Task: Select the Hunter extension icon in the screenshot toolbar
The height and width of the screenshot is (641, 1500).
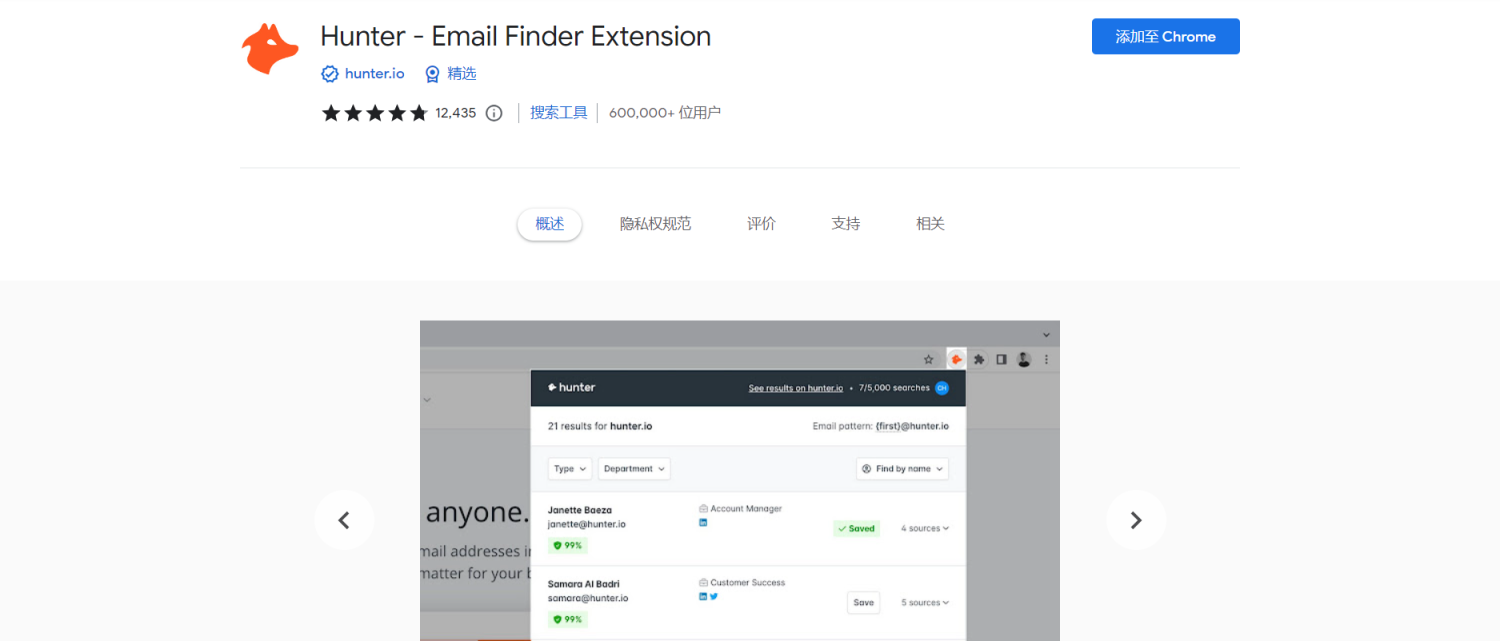Action: coord(956,358)
